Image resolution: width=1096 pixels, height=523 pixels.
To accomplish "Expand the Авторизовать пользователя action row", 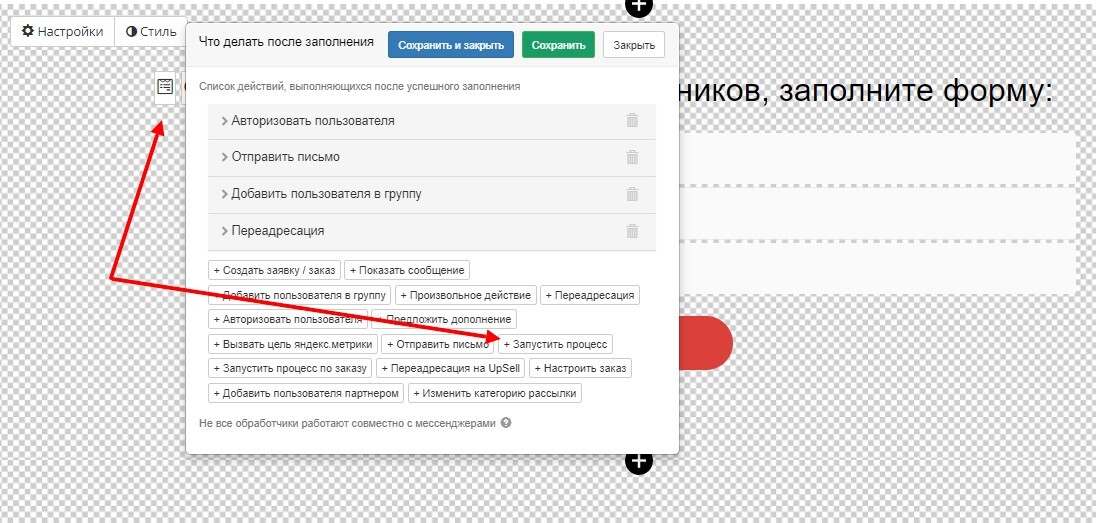I will 432,121.
